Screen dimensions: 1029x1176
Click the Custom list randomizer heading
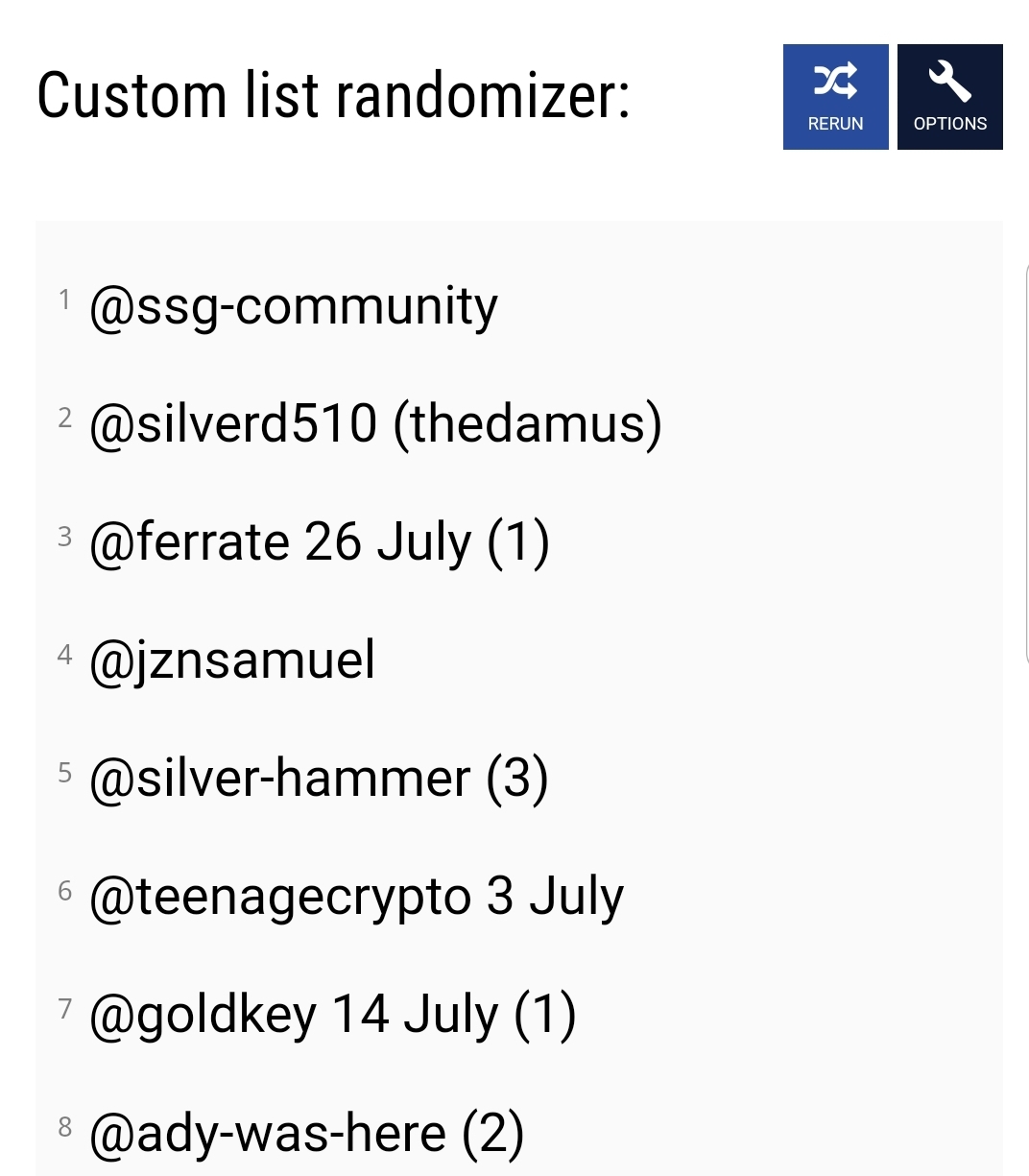(x=333, y=96)
